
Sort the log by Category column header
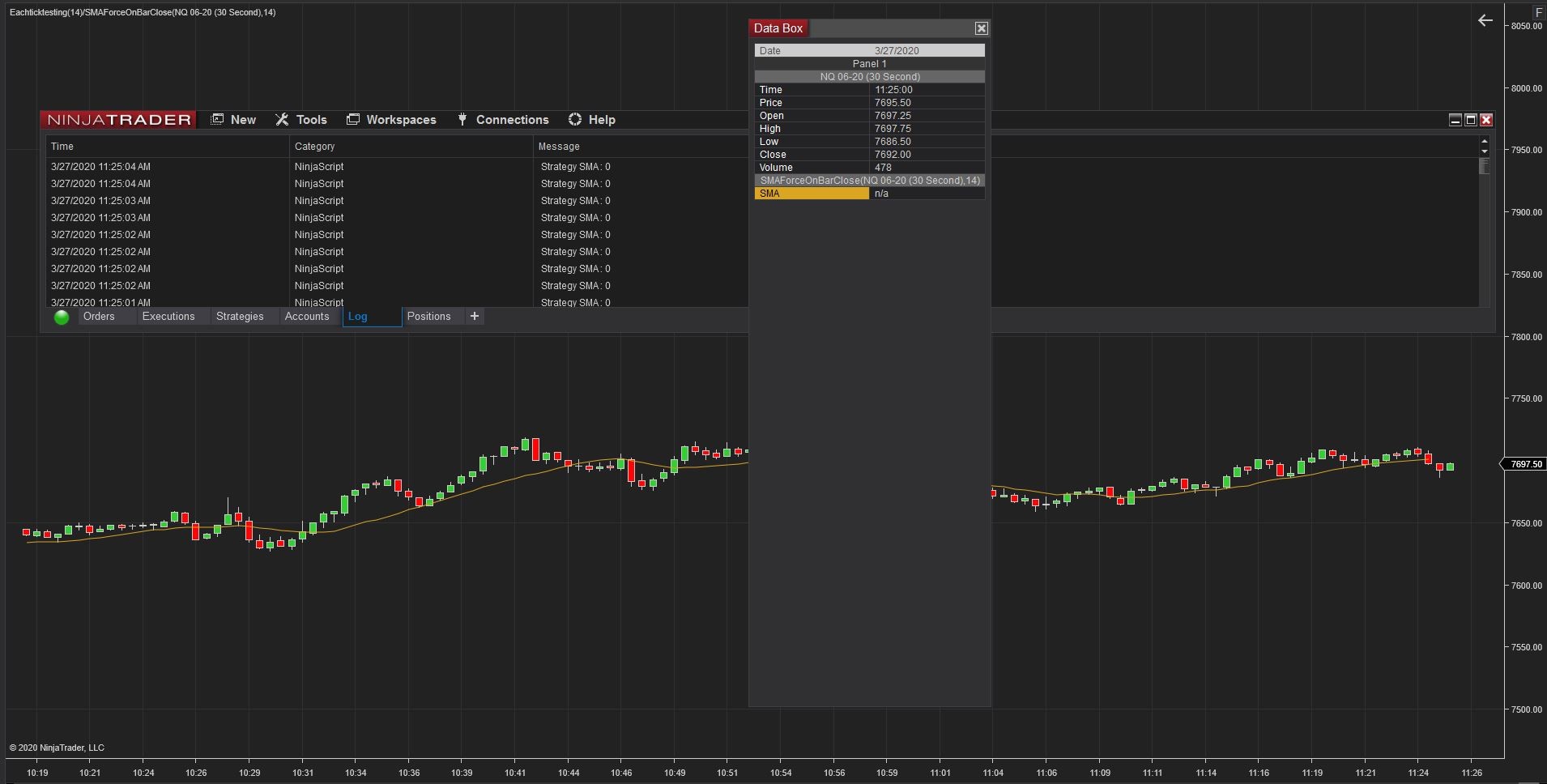click(x=411, y=147)
